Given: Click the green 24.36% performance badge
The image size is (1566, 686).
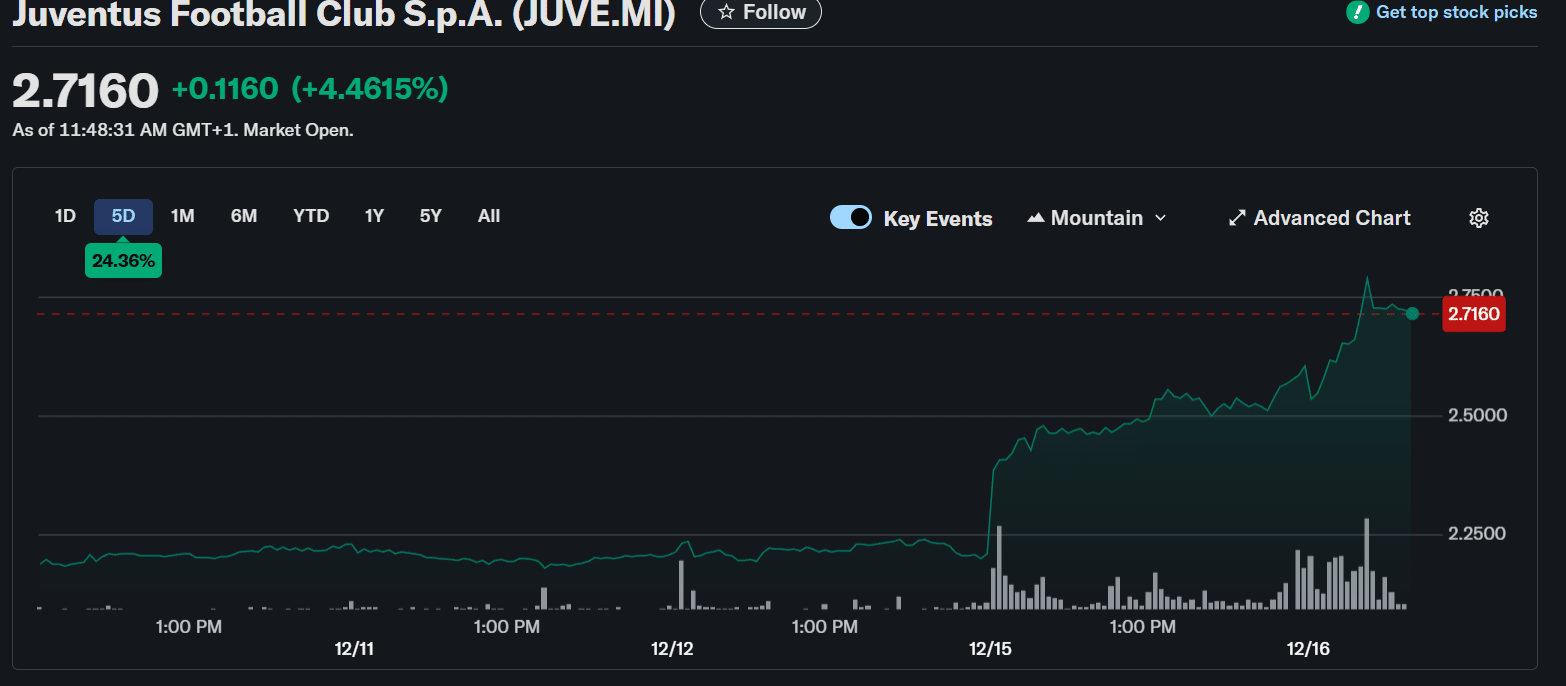Looking at the screenshot, I should pyautogui.click(x=123, y=260).
